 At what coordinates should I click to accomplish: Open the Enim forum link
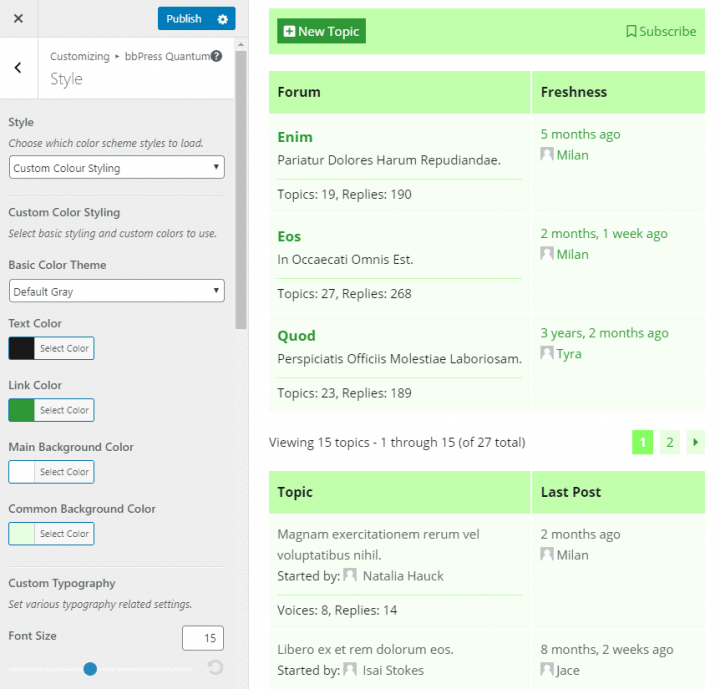295,137
